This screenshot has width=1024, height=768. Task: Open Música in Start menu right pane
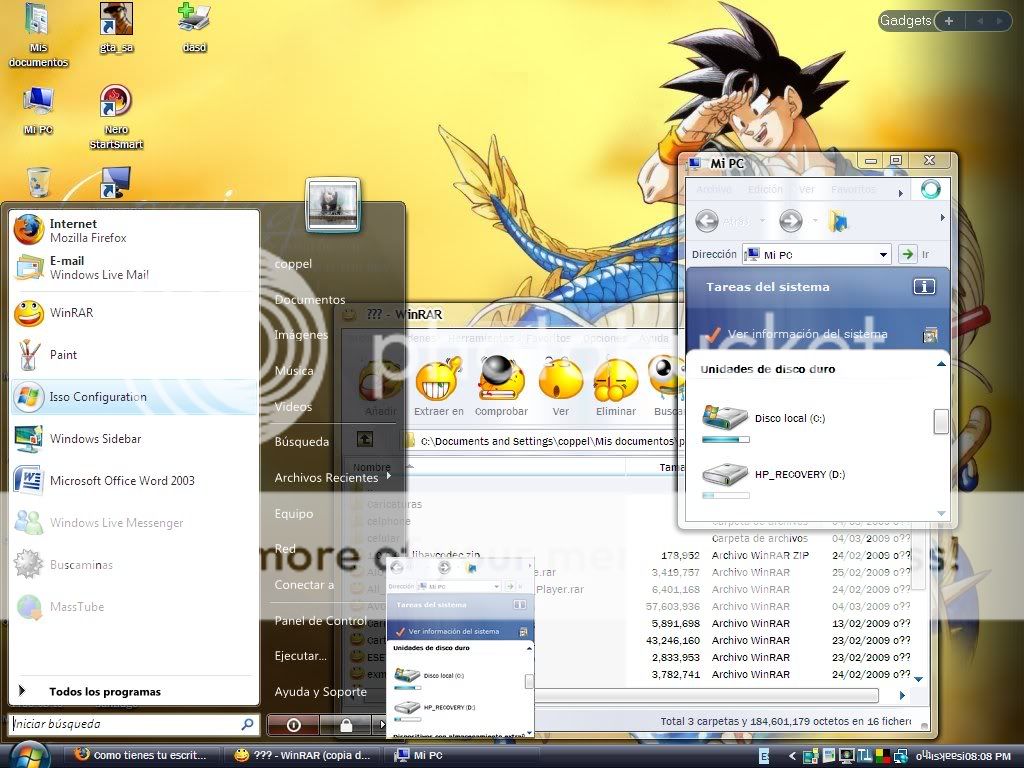[294, 370]
